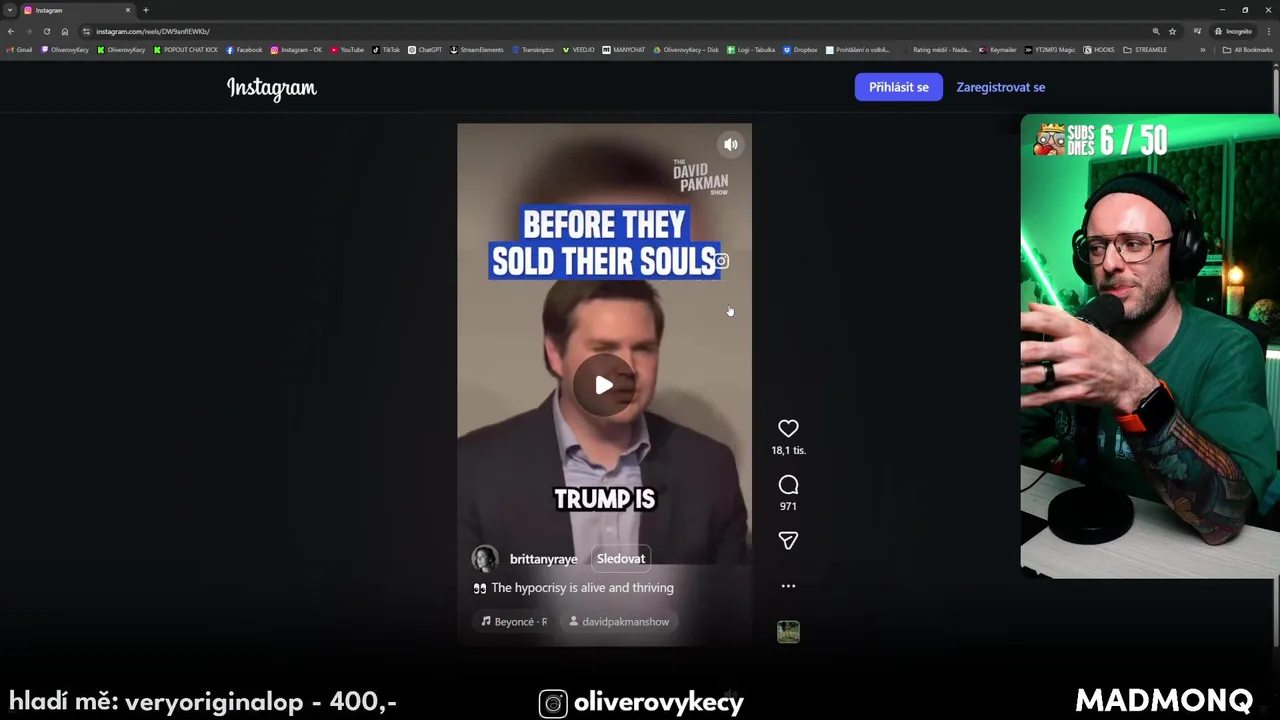
Task: Open the StreamElements bookmark
Action: point(477,50)
